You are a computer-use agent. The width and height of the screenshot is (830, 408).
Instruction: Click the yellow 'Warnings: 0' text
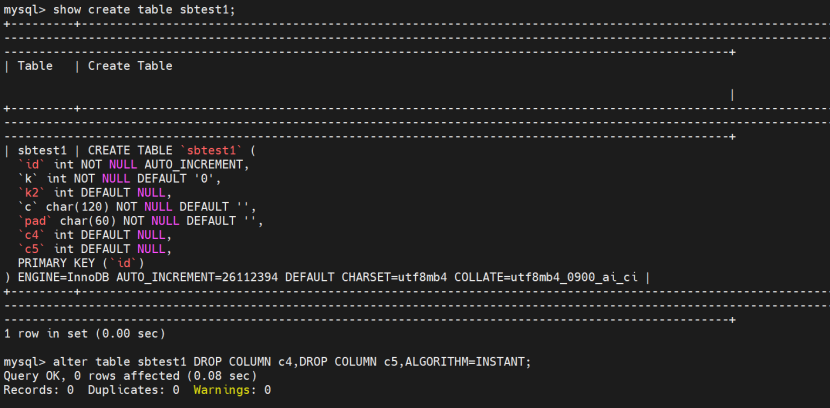click(232, 389)
